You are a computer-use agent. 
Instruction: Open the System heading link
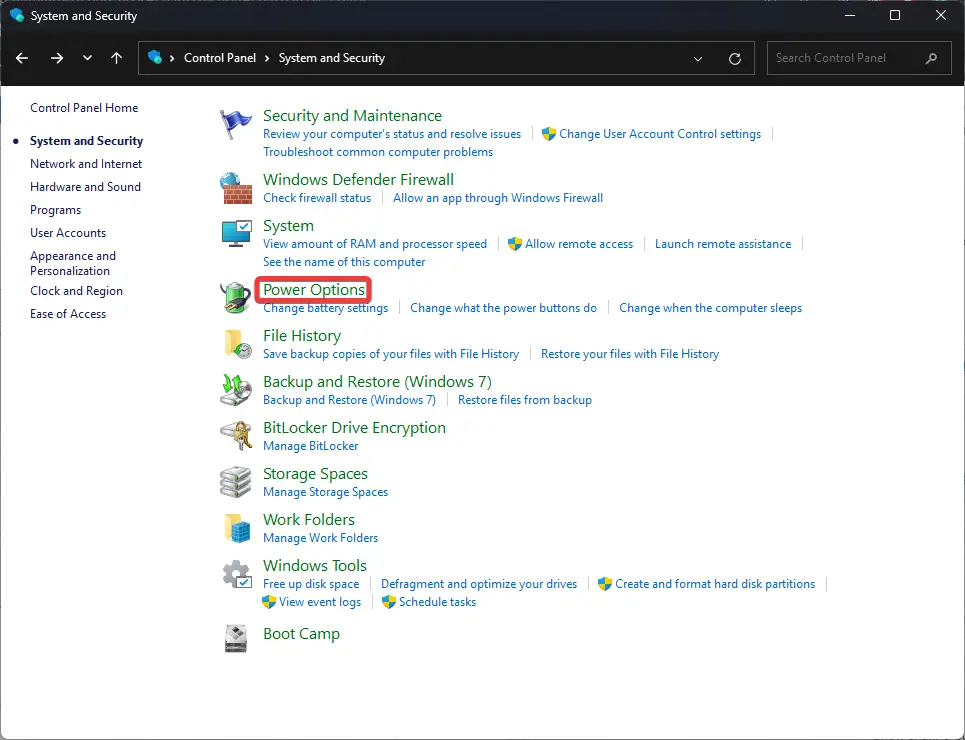pos(289,226)
